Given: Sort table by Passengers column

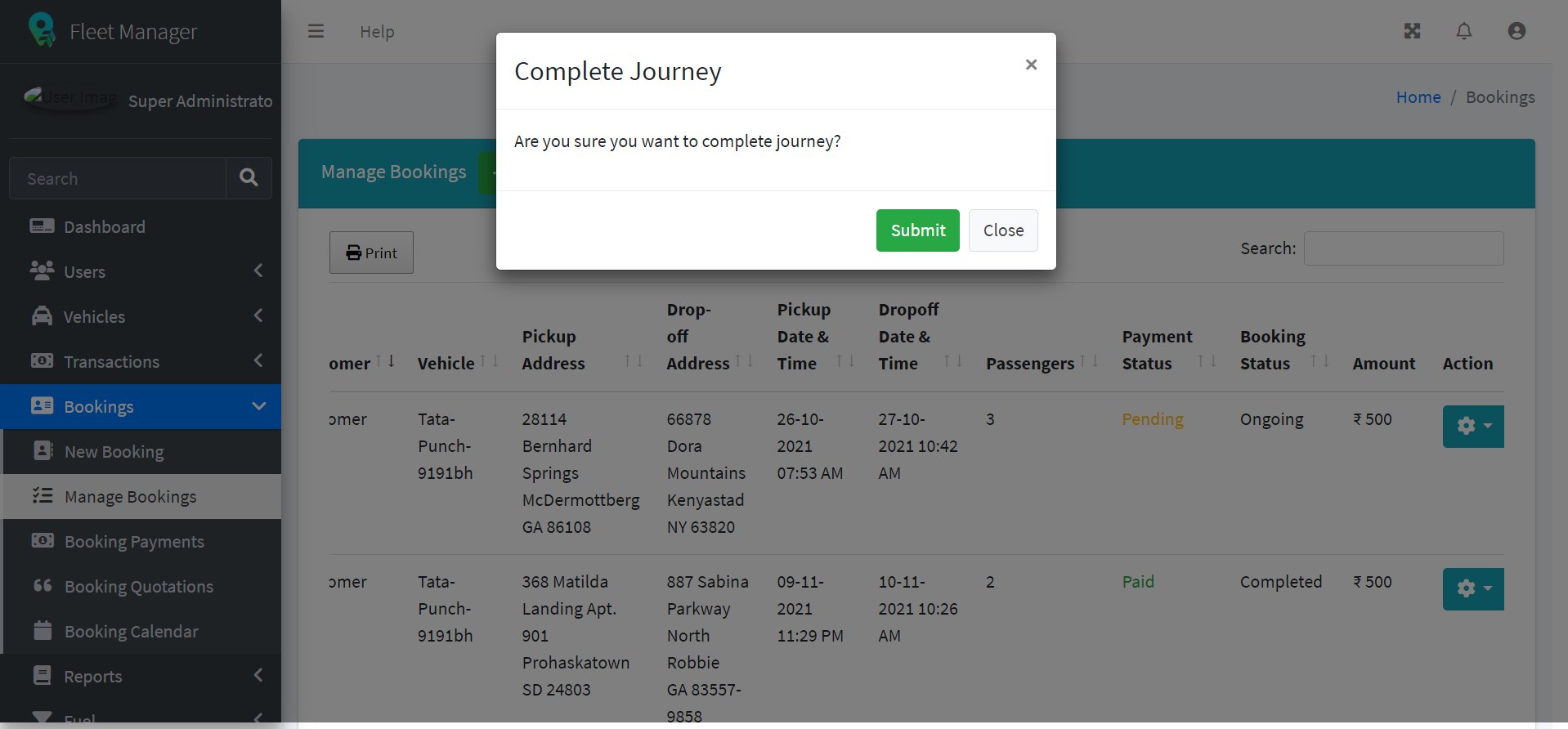Looking at the screenshot, I should (1030, 364).
